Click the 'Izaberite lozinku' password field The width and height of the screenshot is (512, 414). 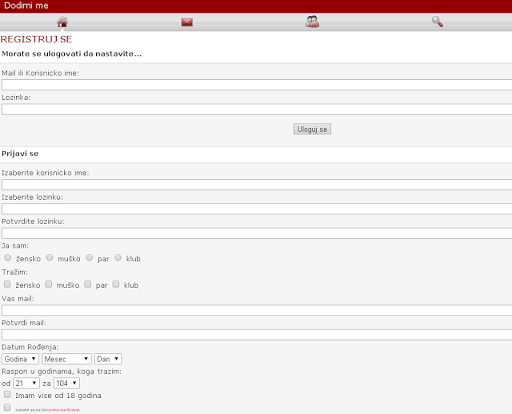257,209
